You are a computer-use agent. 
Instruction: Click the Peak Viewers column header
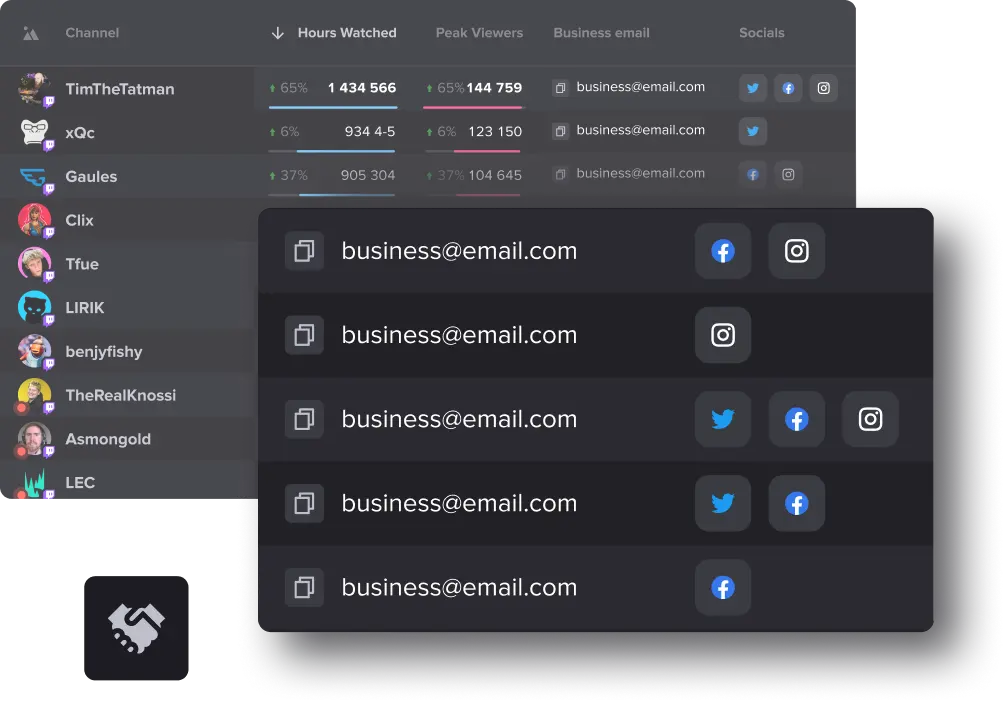point(479,33)
